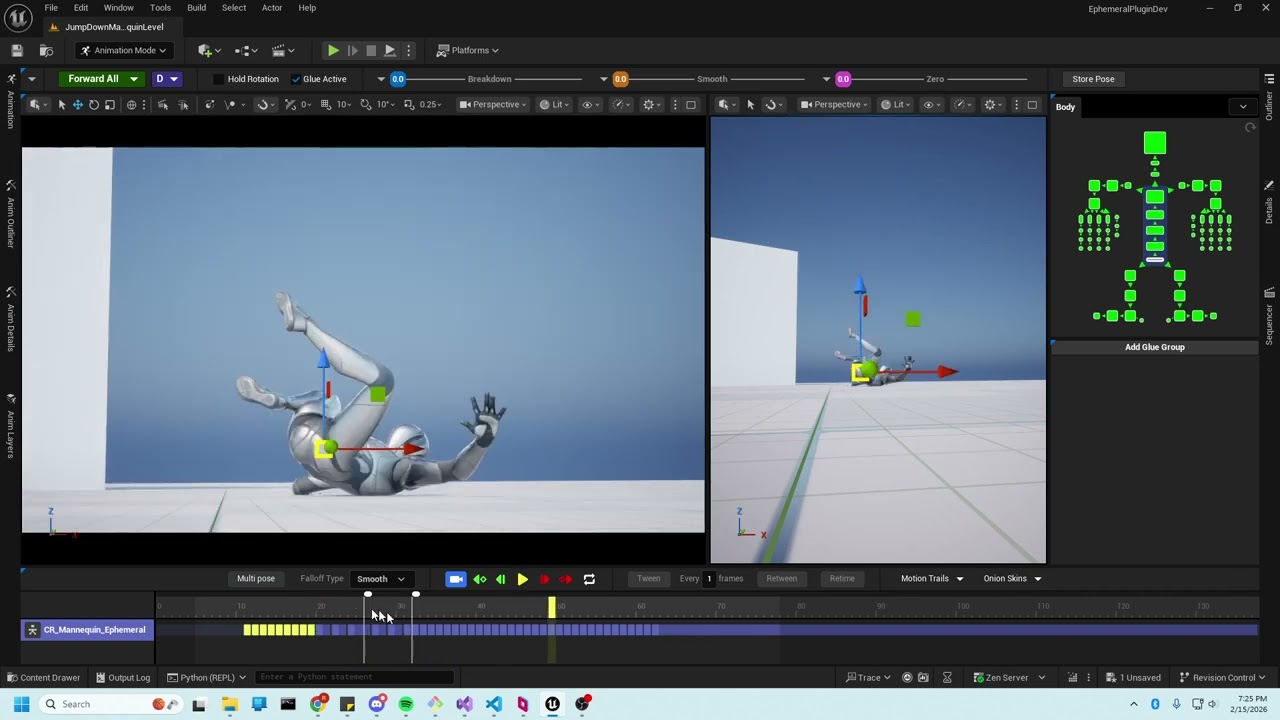Open the Animation Mode dropdown
1280x720 pixels.
(x=123, y=50)
